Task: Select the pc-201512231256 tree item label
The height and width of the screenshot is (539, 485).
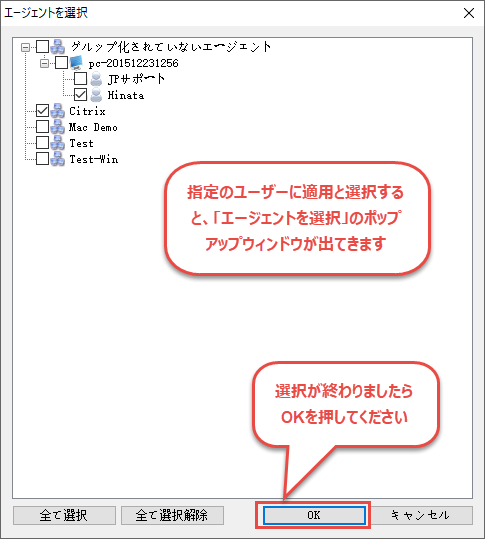Action: pyautogui.click(x=133, y=63)
